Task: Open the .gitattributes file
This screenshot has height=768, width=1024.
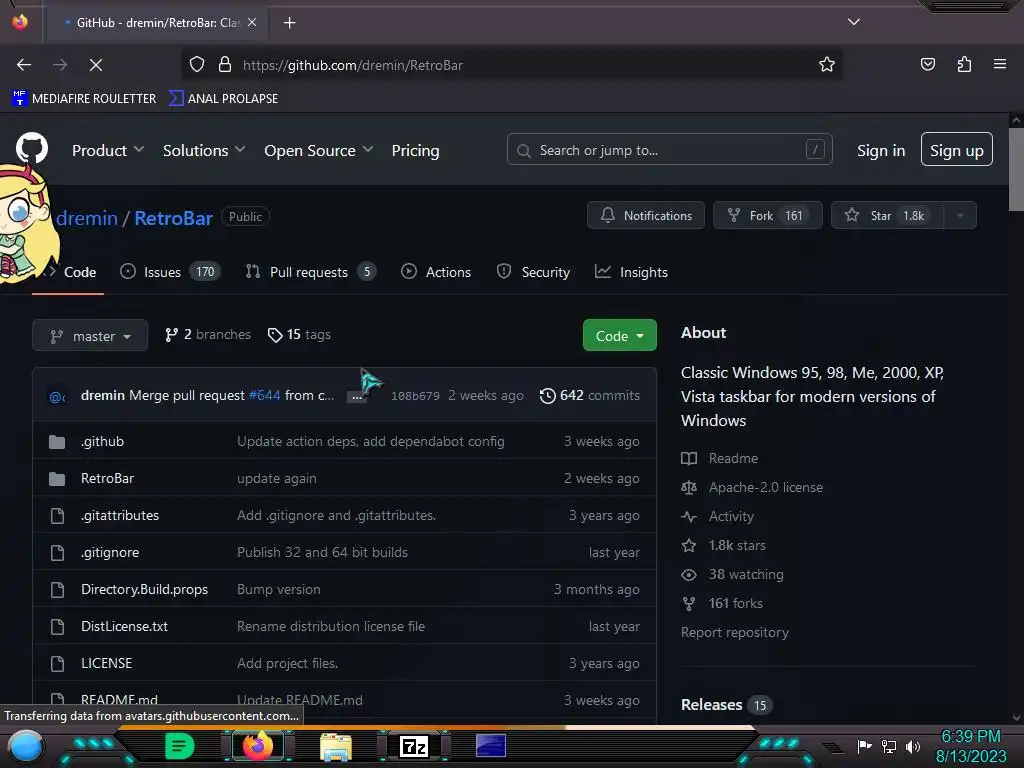Action: point(120,515)
